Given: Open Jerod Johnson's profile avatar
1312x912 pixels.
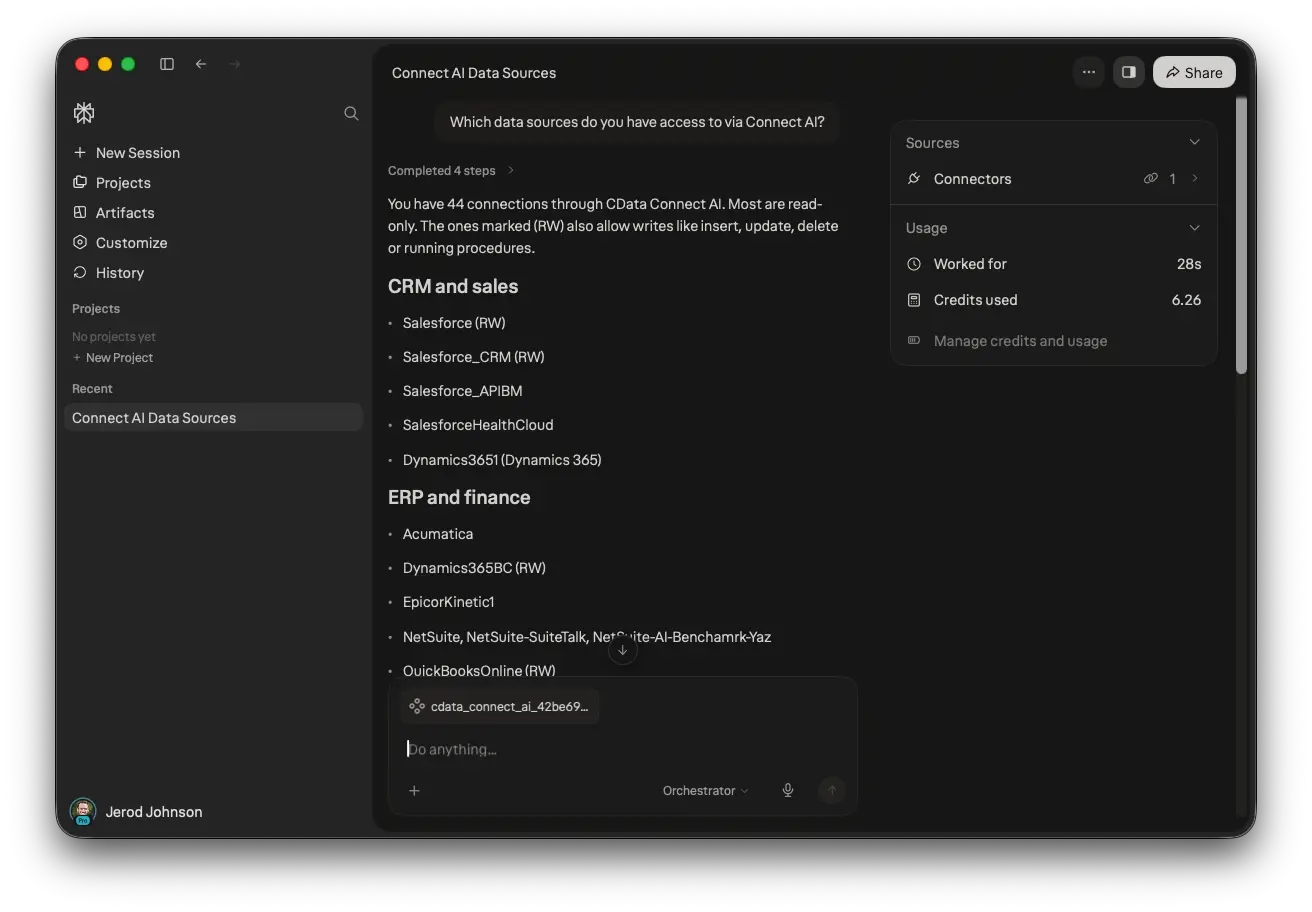Looking at the screenshot, I should tap(83, 812).
